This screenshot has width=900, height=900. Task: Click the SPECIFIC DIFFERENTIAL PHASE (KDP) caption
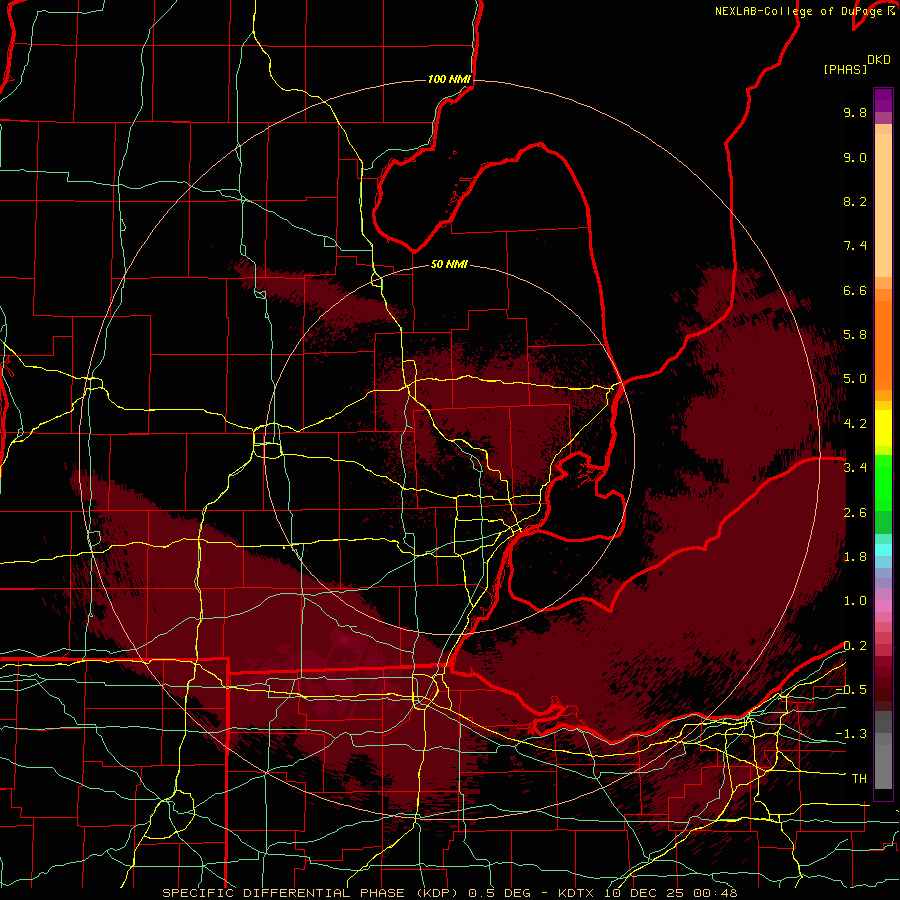click(313, 893)
